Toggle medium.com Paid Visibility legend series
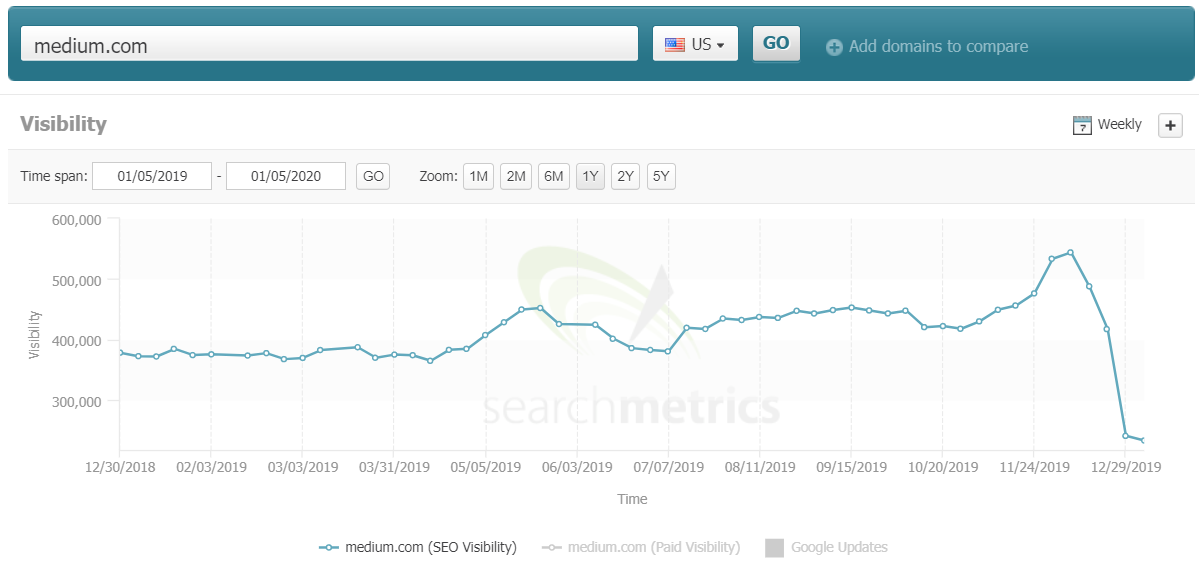 pyautogui.click(x=641, y=547)
